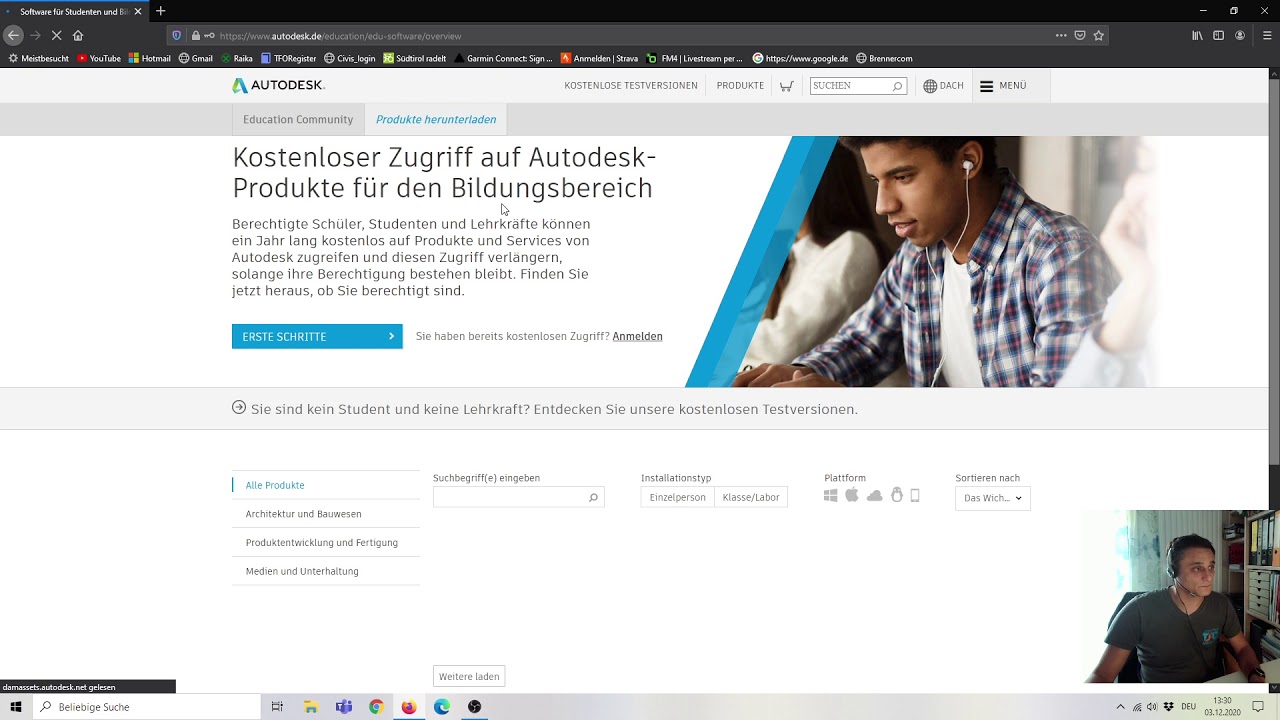The height and width of the screenshot is (720, 1280).
Task: Click the site padlock icon
Action: tap(196, 35)
